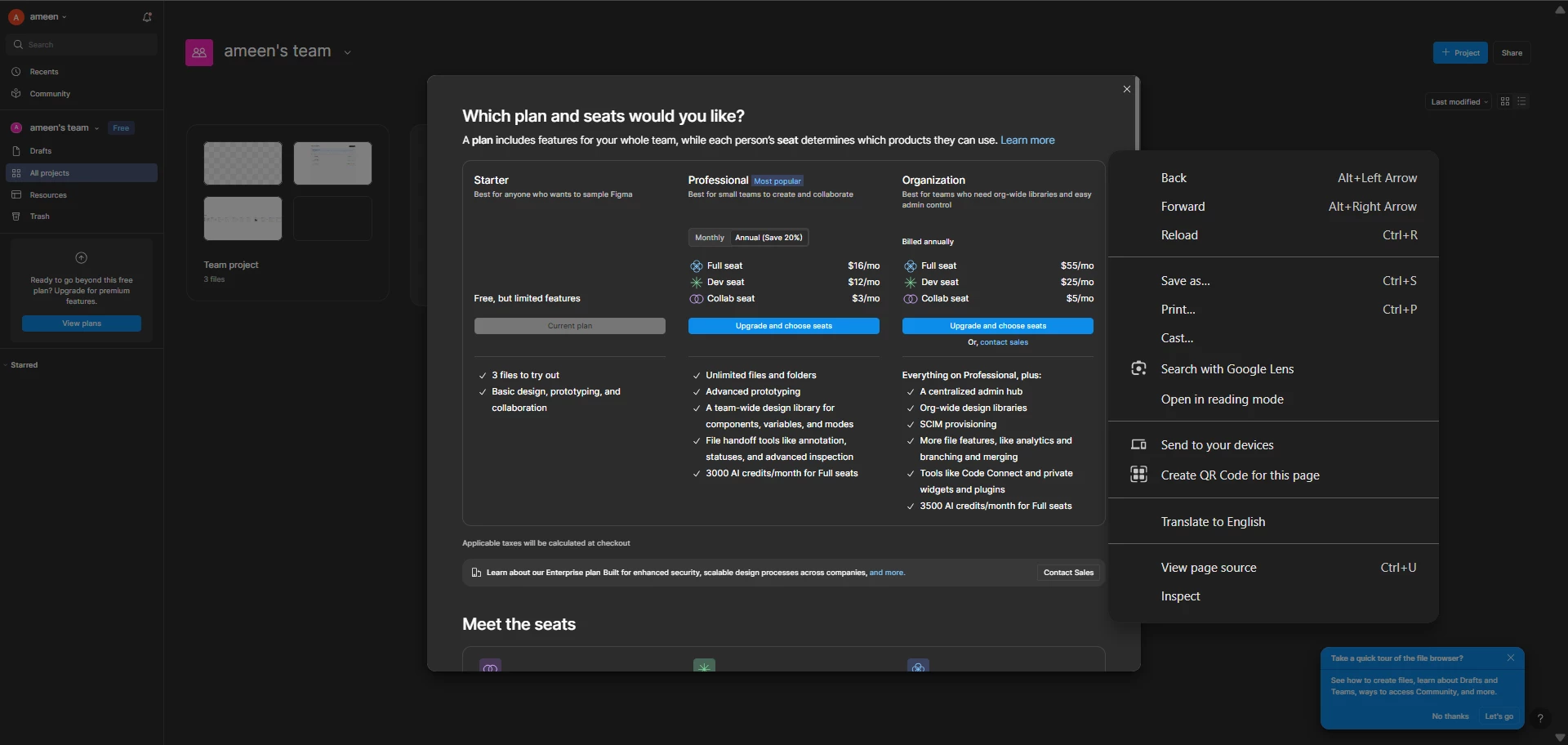Expand ameen's team sidebar chevron

(x=96, y=128)
